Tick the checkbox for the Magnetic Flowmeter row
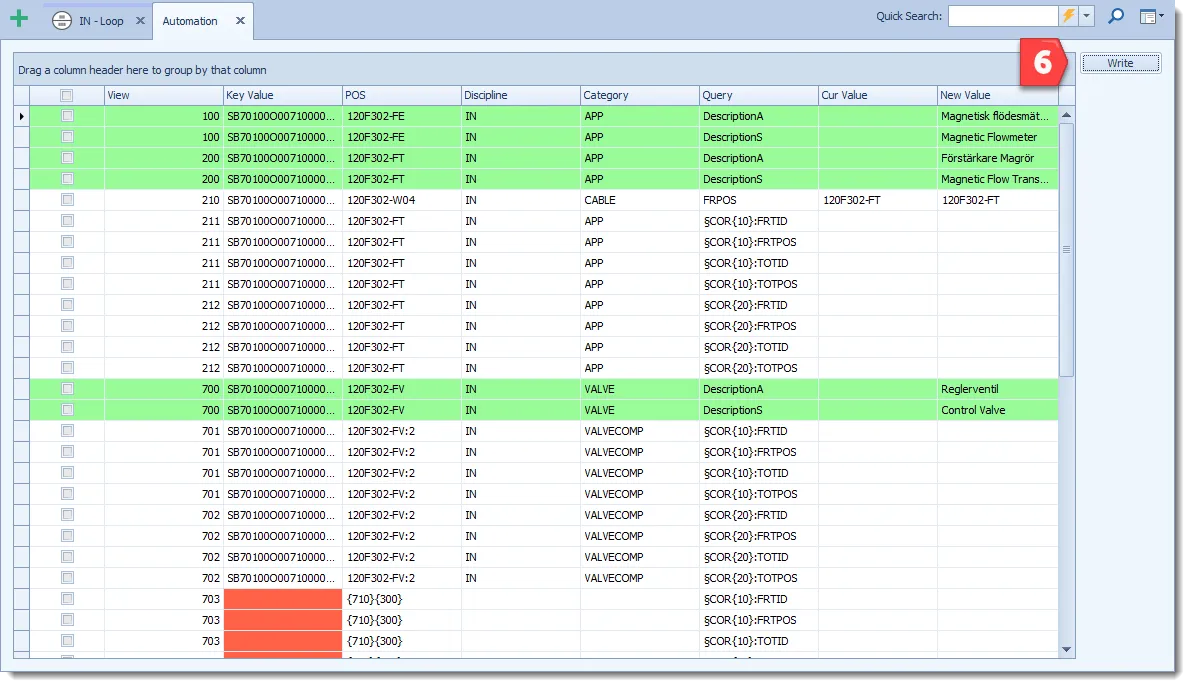 coord(67,137)
